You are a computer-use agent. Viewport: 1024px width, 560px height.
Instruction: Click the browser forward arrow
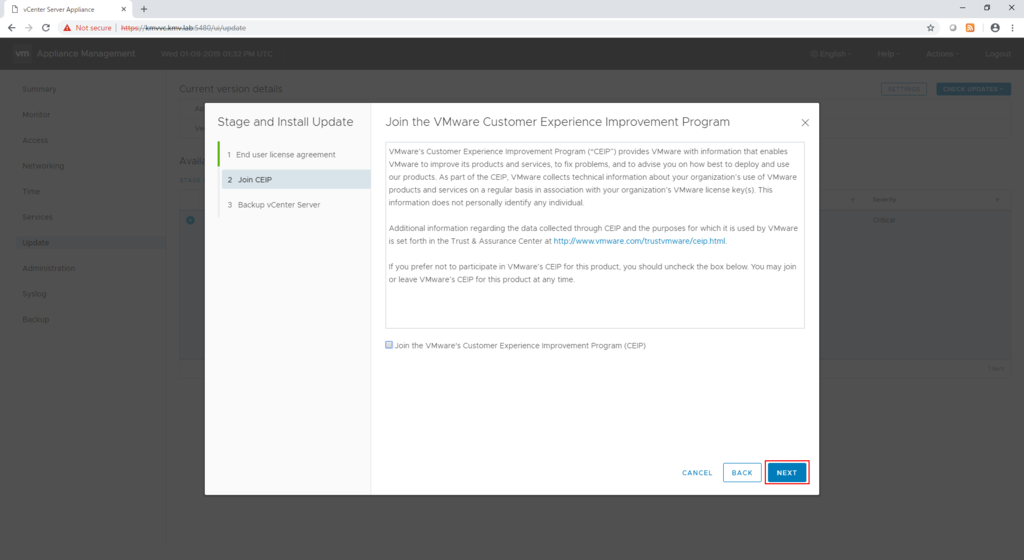tap(29, 28)
